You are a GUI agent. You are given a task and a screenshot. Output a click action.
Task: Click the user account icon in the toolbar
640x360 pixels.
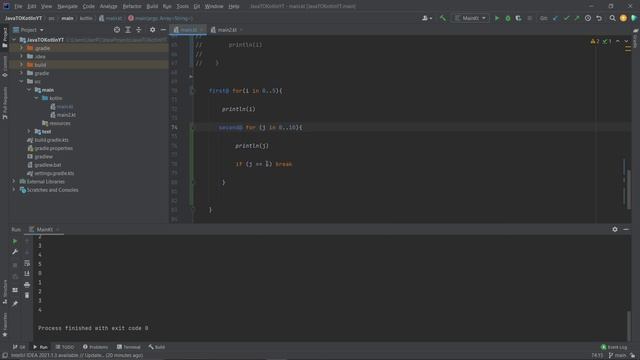tap(427, 18)
